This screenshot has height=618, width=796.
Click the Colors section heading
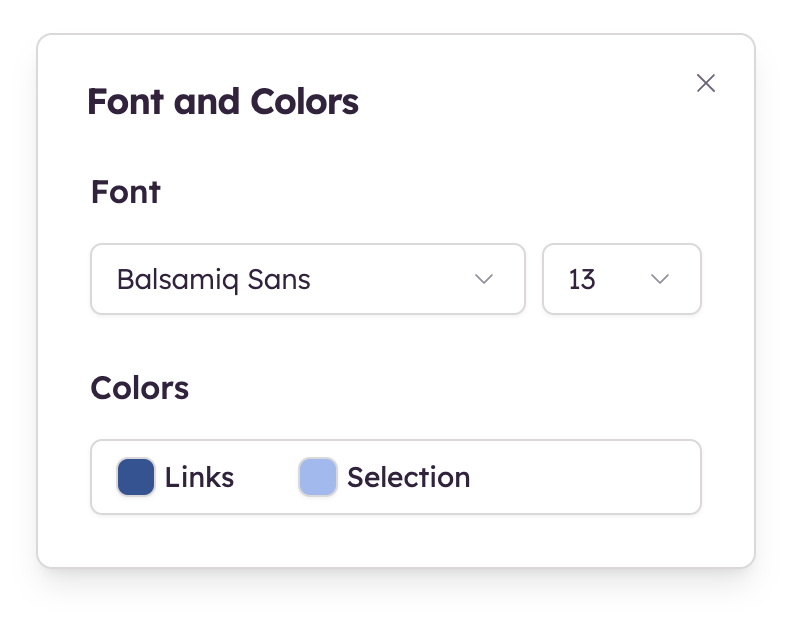coord(139,388)
